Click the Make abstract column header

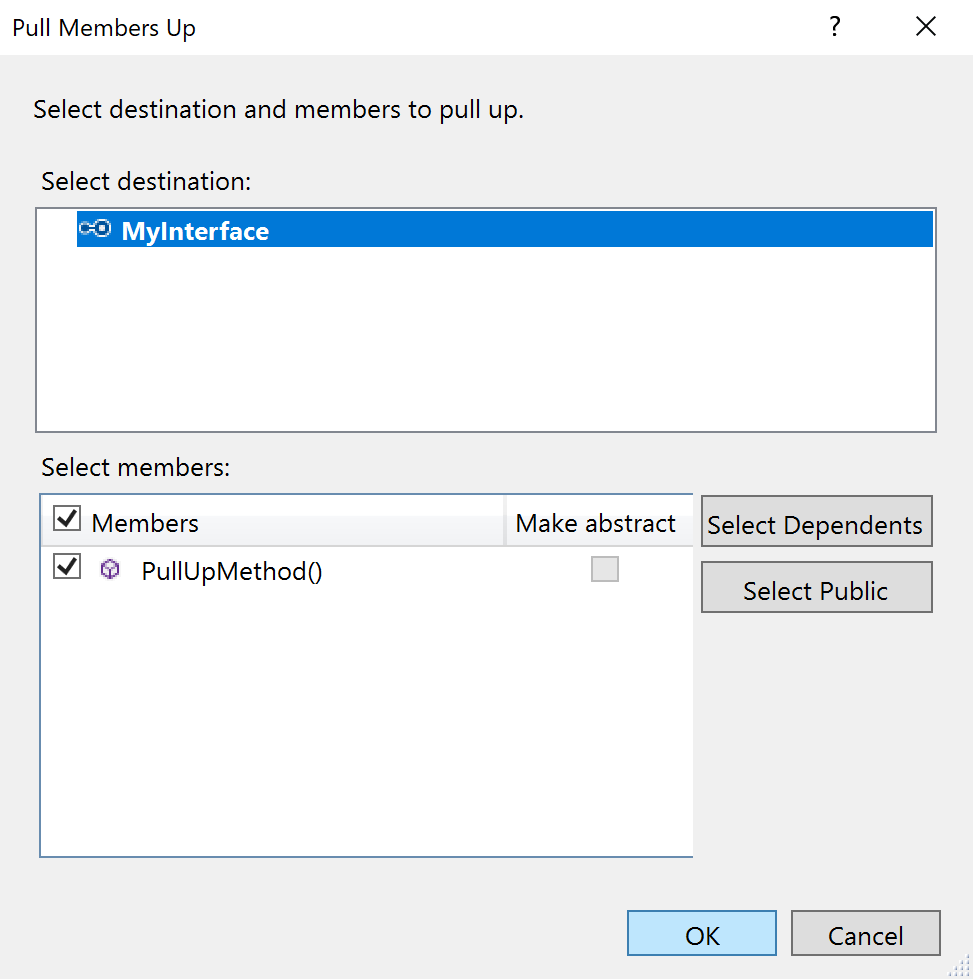pos(594,521)
